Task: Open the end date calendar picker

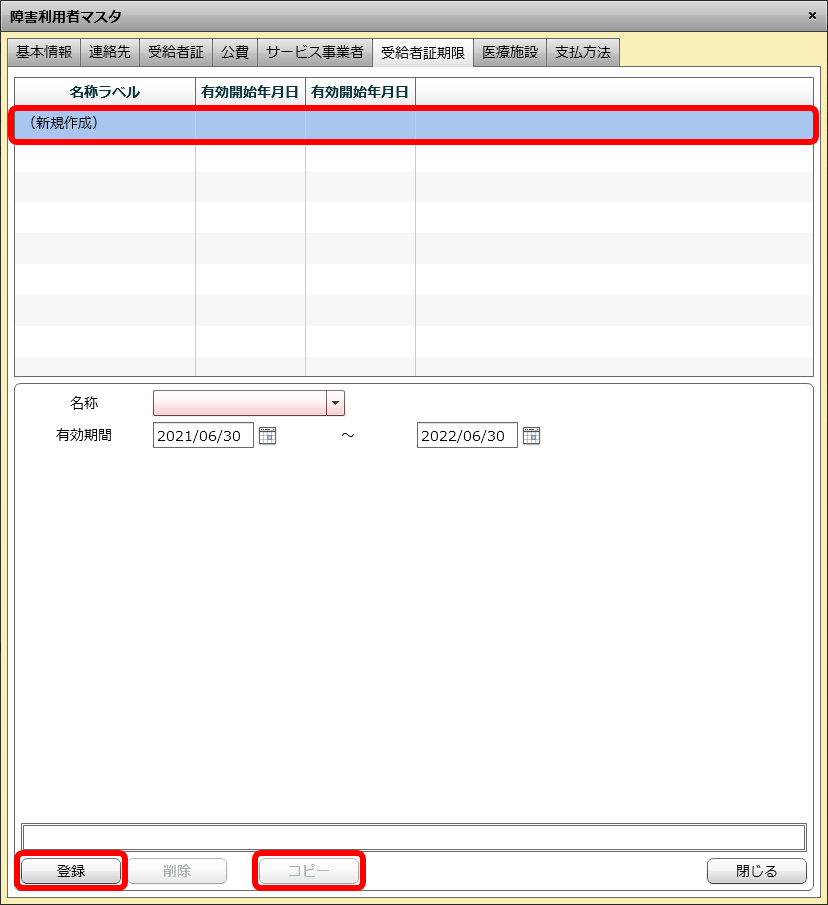Action: click(x=531, y=435)
